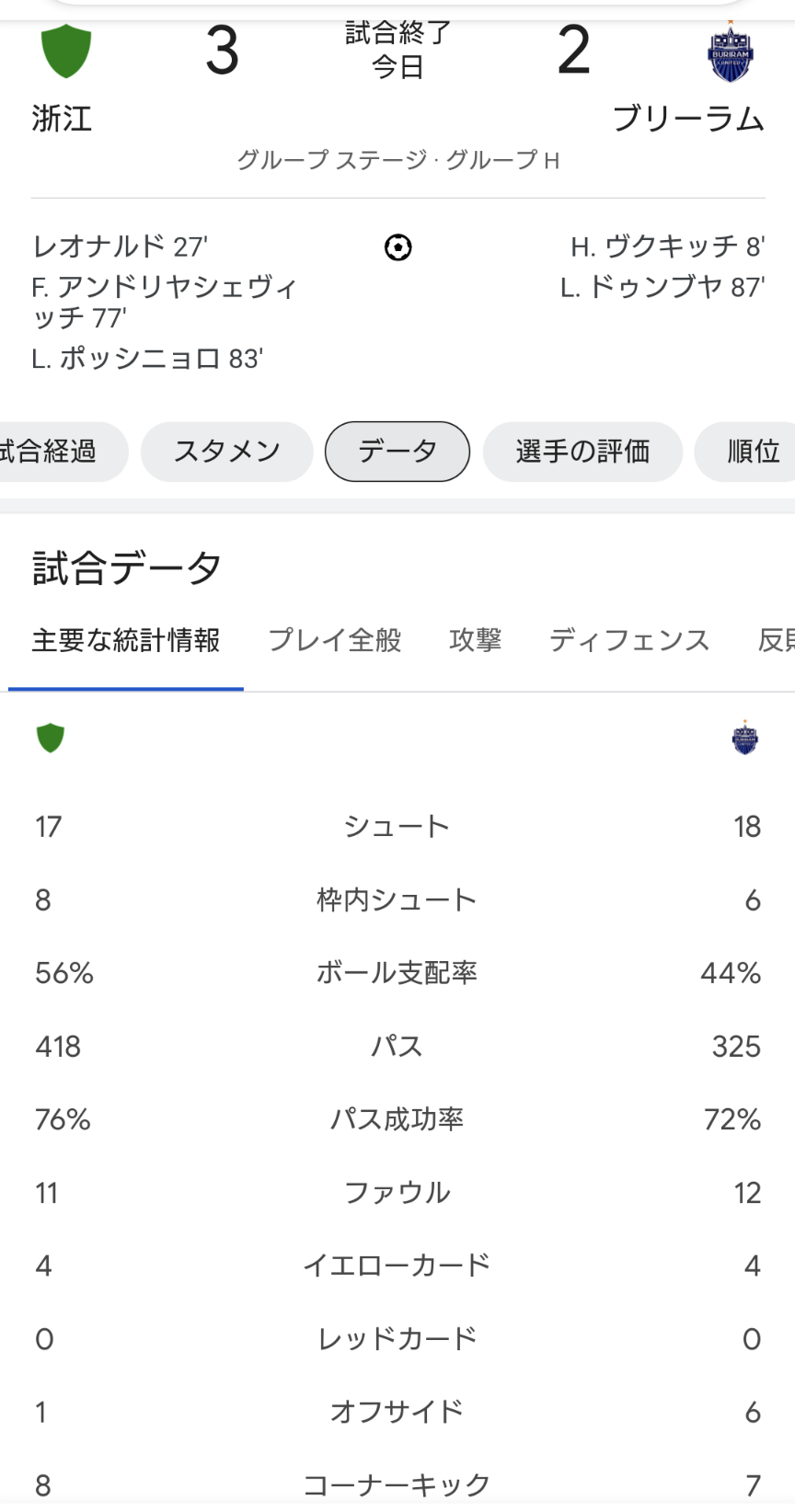Tap scorer レオナルド 27' entry
This screenshot has height=1512, width=795.
tap(120, 246)
